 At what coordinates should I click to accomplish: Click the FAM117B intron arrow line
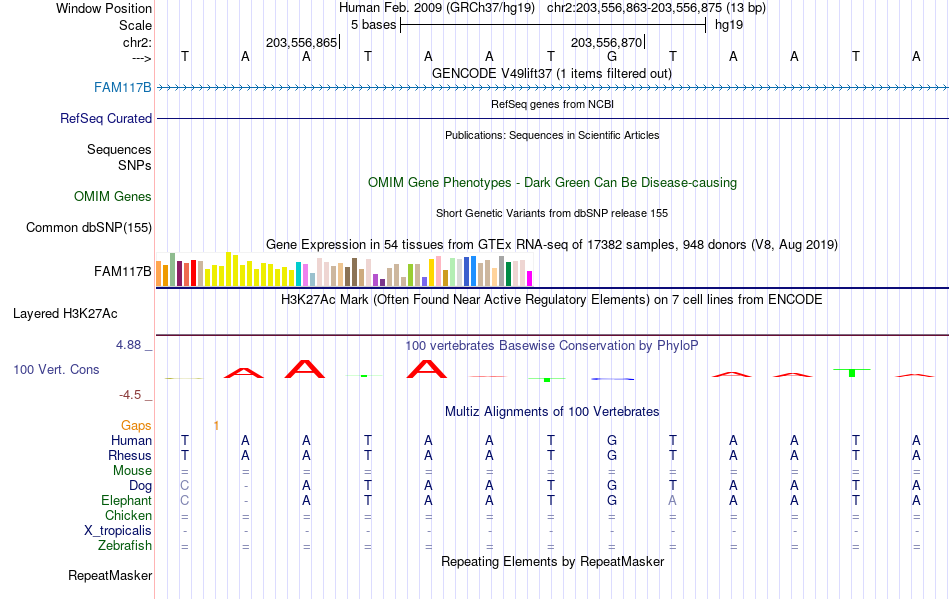(x=553, y=88)
